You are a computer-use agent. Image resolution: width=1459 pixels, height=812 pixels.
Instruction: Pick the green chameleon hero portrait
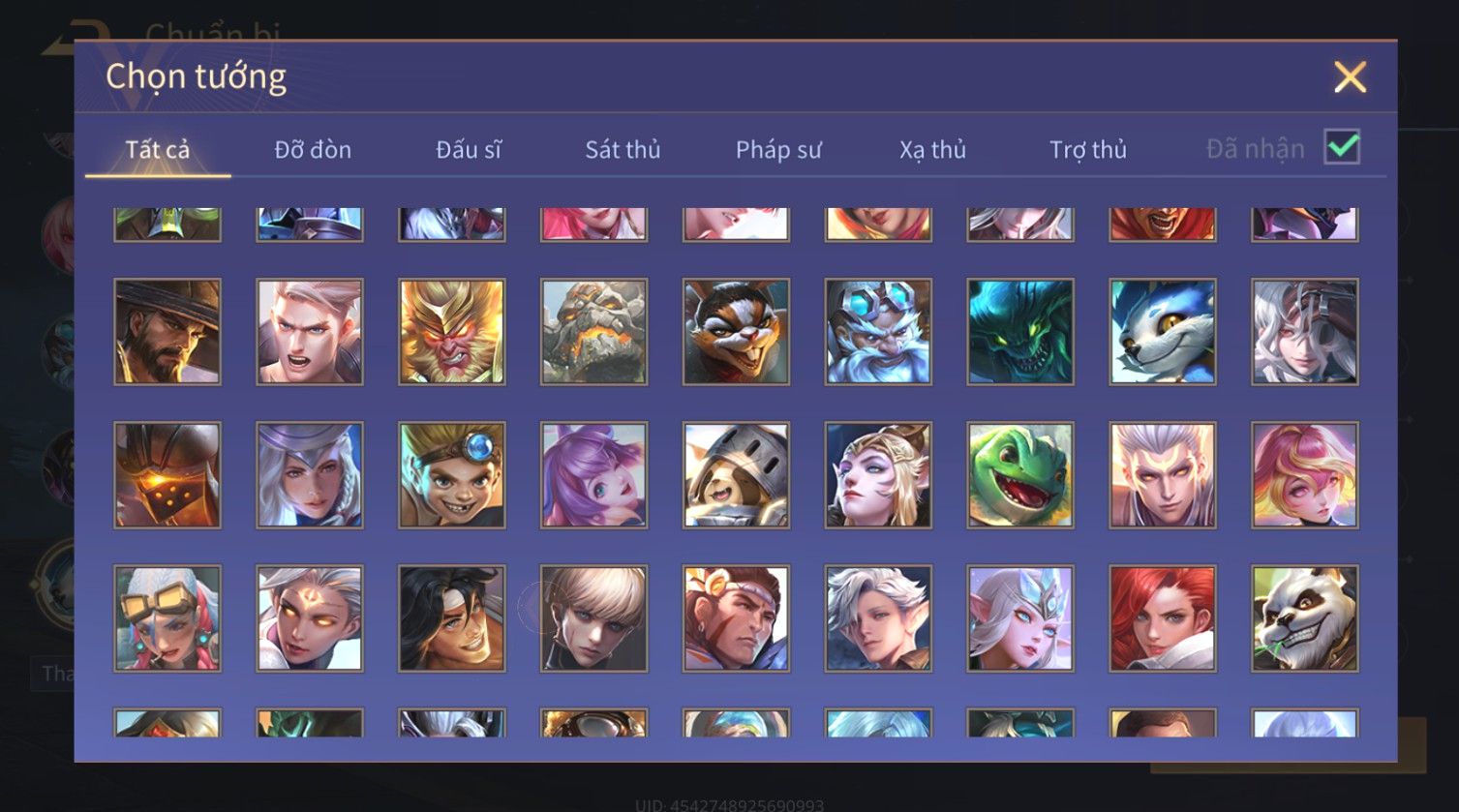coord(1020,475)
